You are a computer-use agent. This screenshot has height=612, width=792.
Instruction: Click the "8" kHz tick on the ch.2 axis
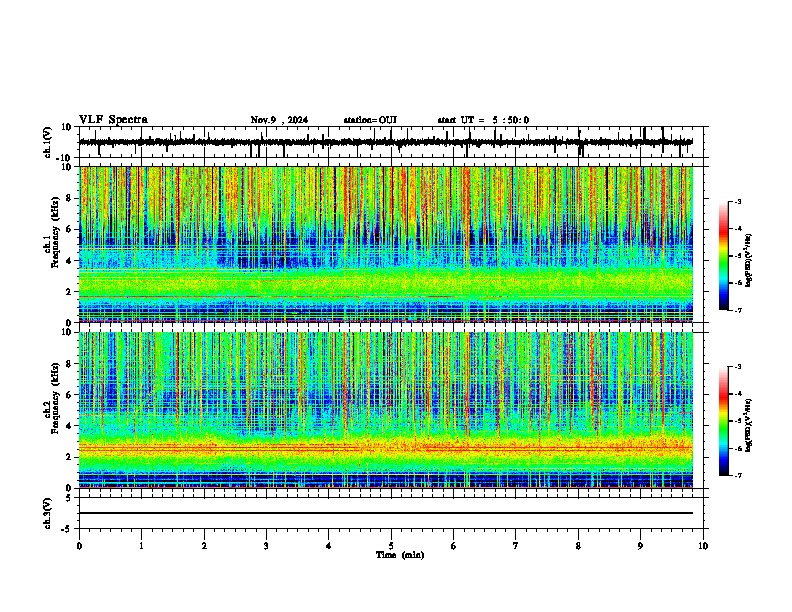tap(69, 364)
